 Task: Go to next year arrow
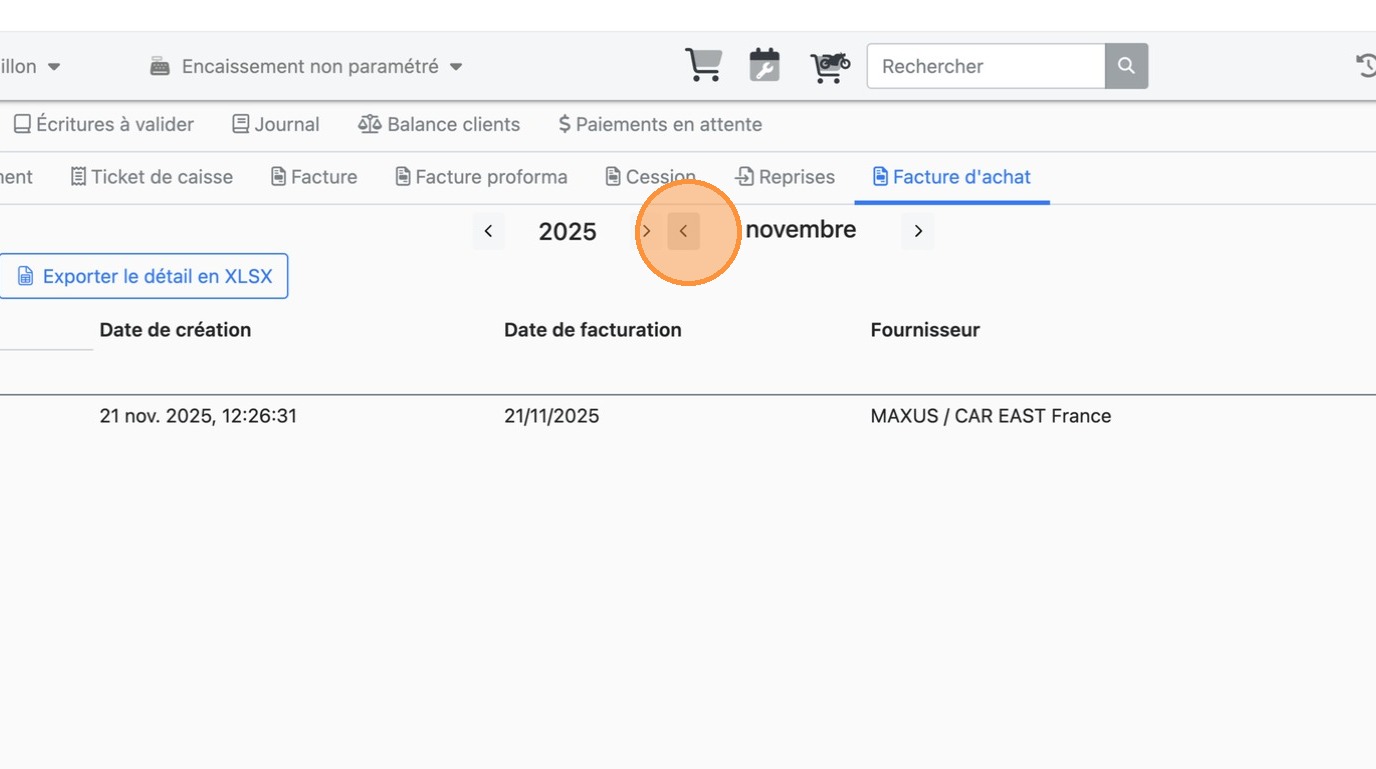pos(646,231)
